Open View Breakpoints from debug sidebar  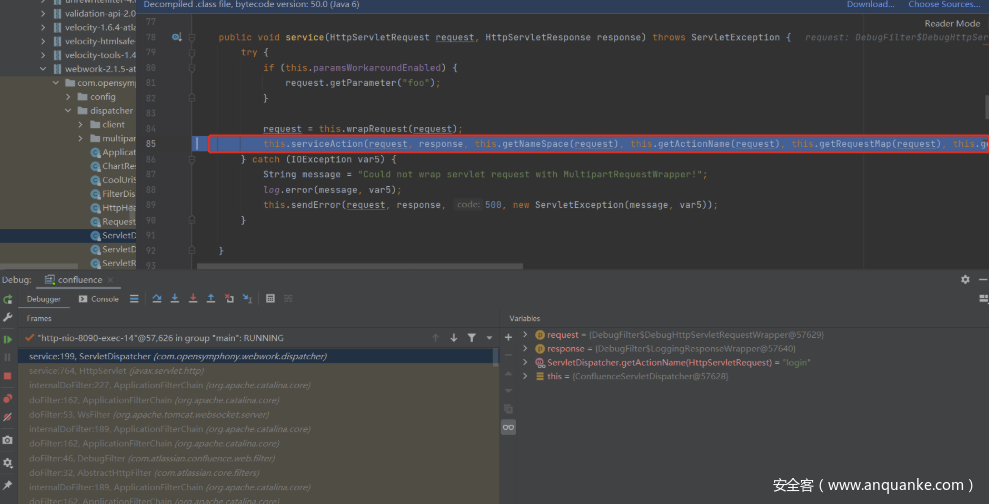(8, 397)
